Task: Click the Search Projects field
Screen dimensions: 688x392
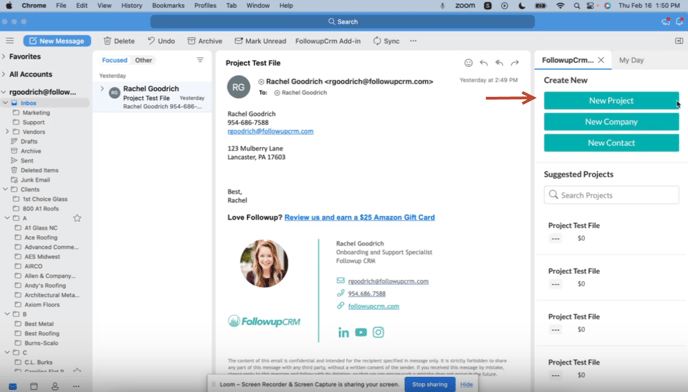Action: [611, 195]
